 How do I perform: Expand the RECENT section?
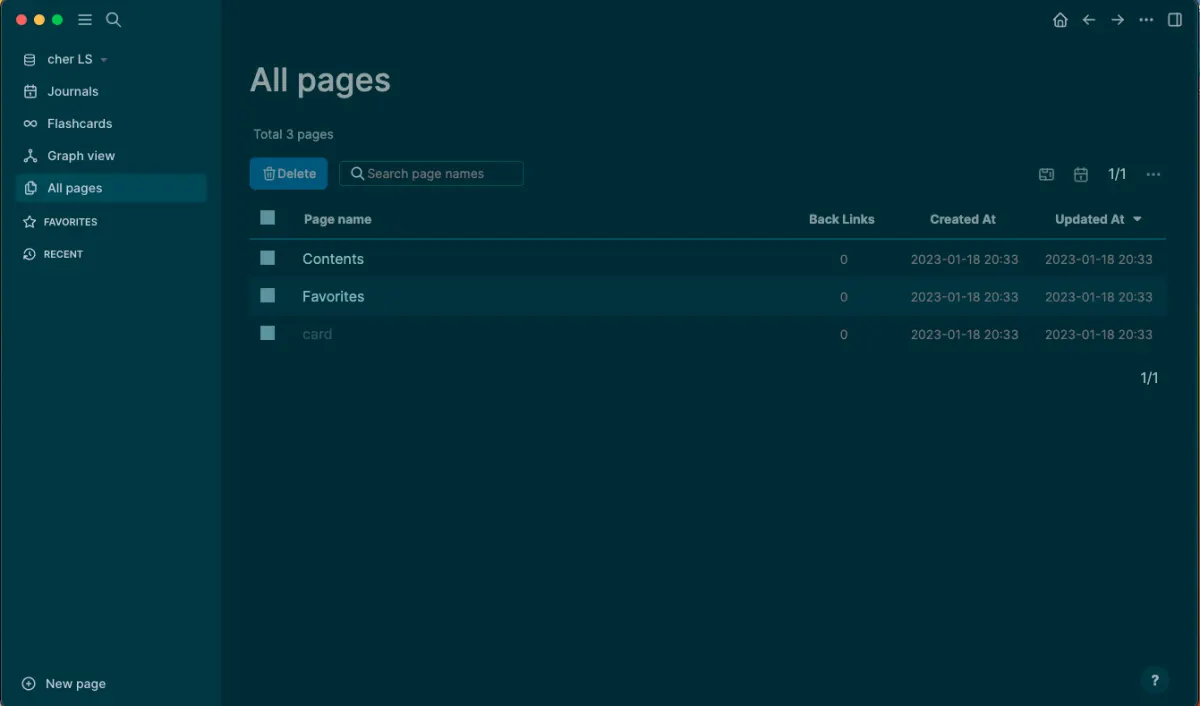pos(63,254)
